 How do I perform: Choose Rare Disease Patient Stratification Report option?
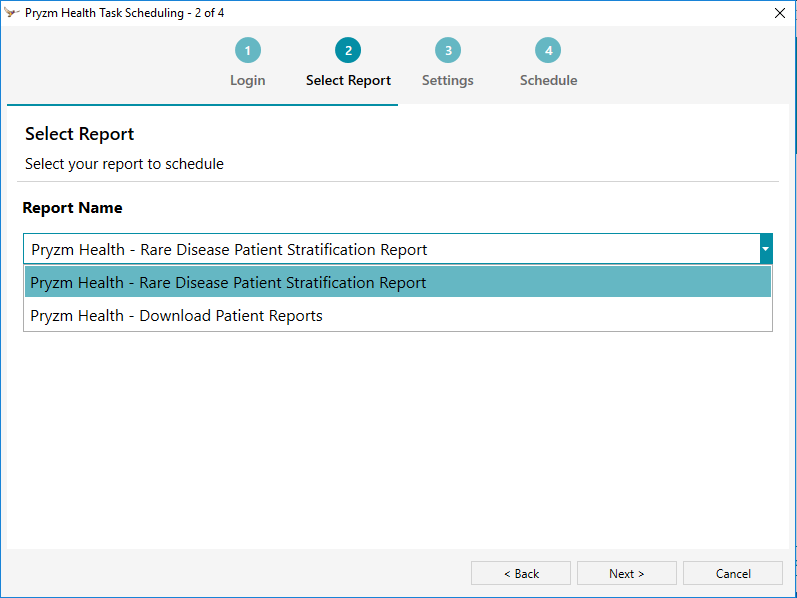point(398,282)
